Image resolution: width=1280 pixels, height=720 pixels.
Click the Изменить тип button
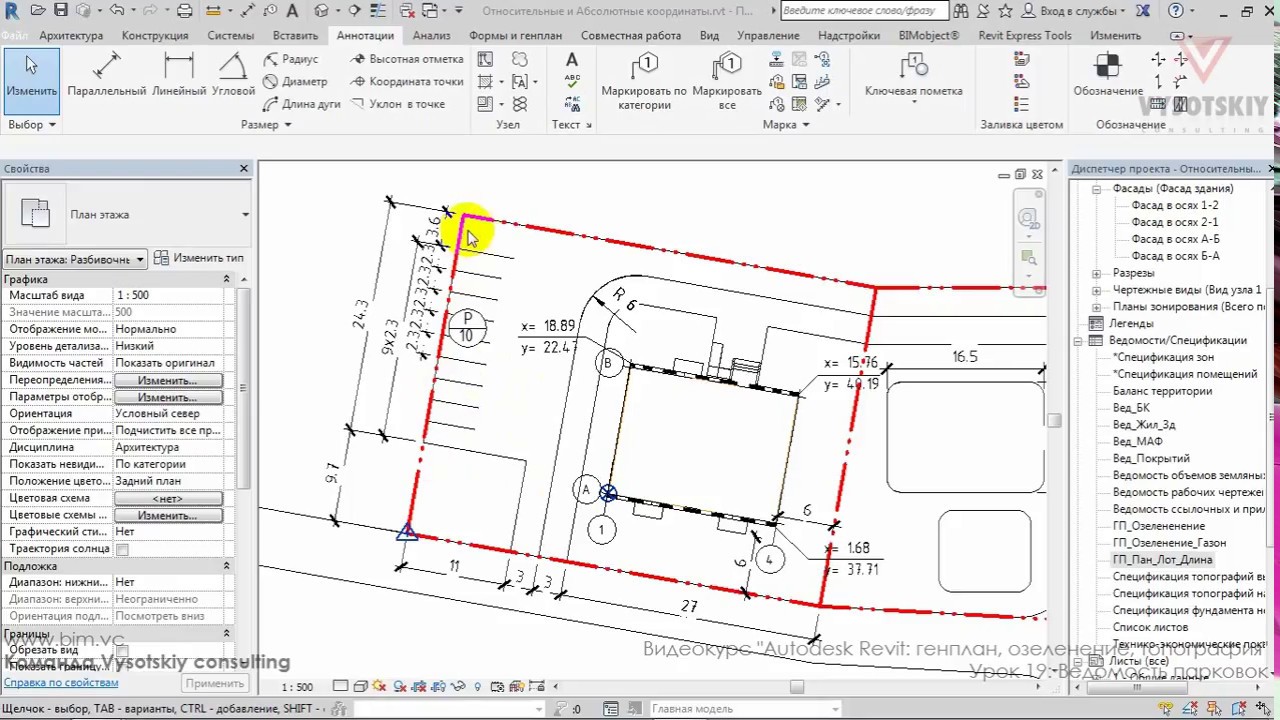(199, 258)
